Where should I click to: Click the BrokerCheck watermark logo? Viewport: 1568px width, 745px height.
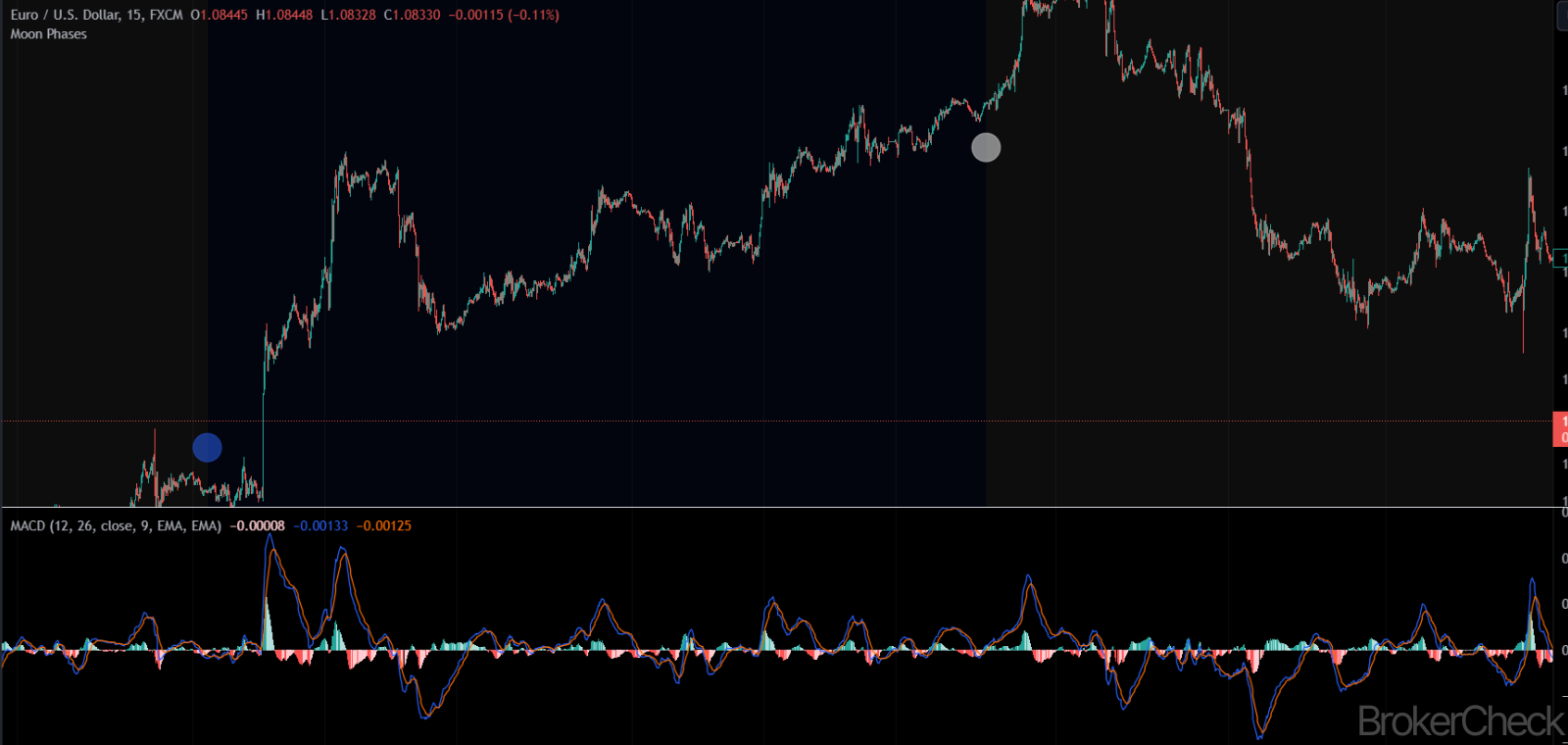point(1460,722)
